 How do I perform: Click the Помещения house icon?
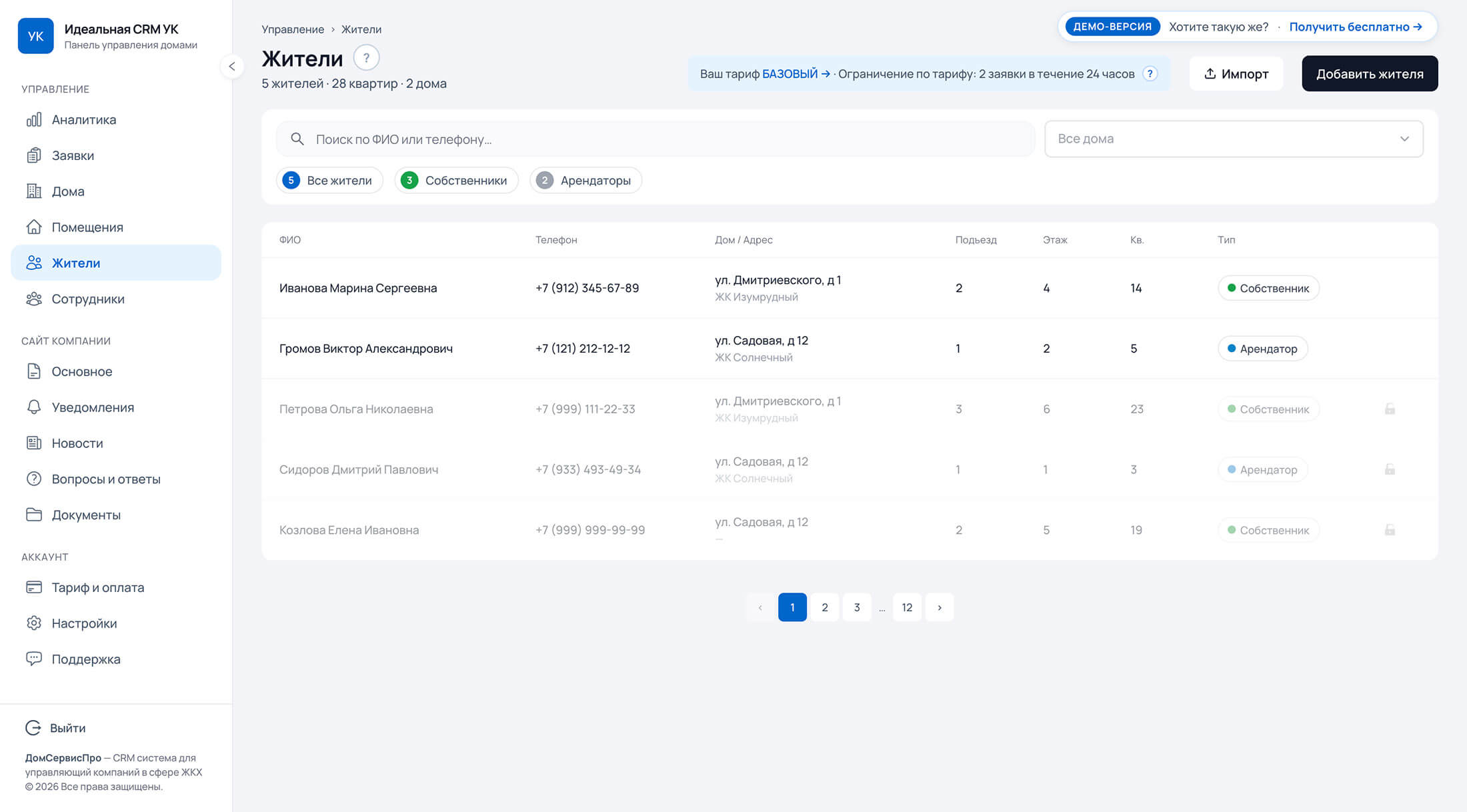[34, 227]
